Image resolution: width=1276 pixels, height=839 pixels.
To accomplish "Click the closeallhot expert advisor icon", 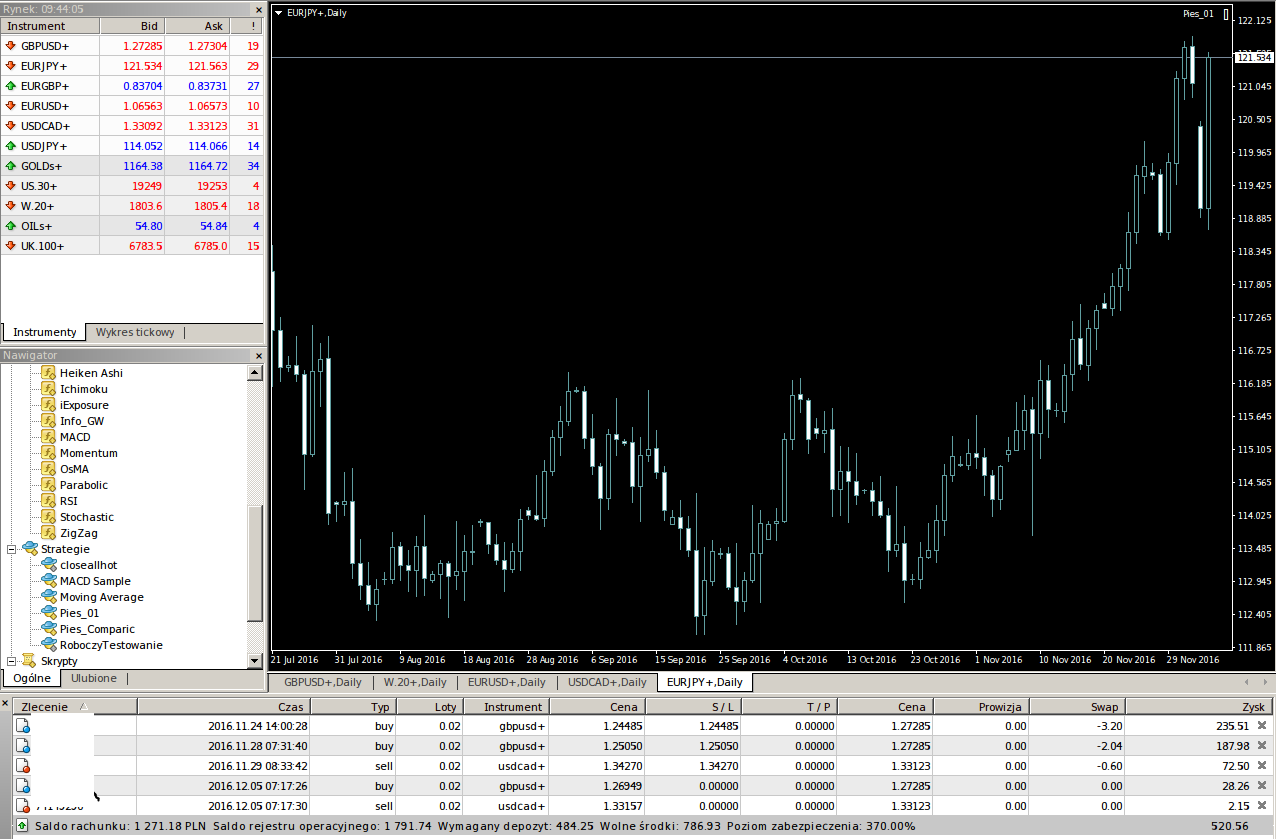I will coord(48,565).
